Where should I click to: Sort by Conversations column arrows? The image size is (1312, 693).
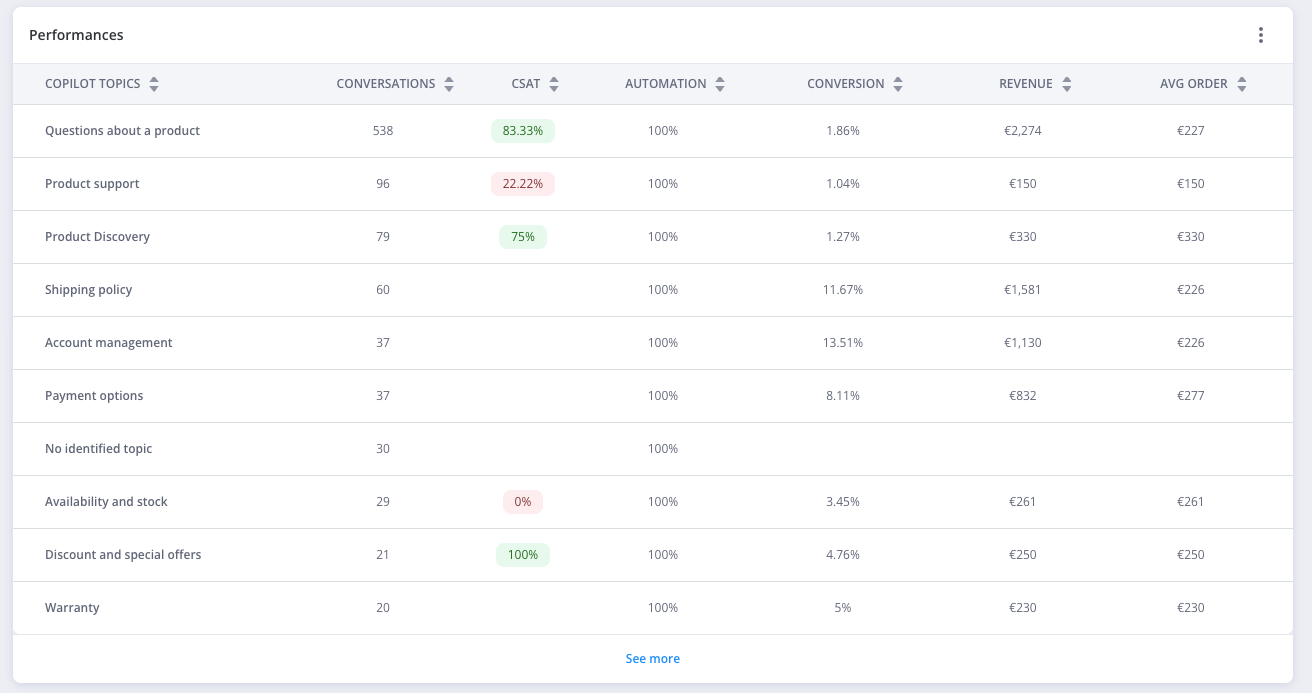(x=449, y=85)
